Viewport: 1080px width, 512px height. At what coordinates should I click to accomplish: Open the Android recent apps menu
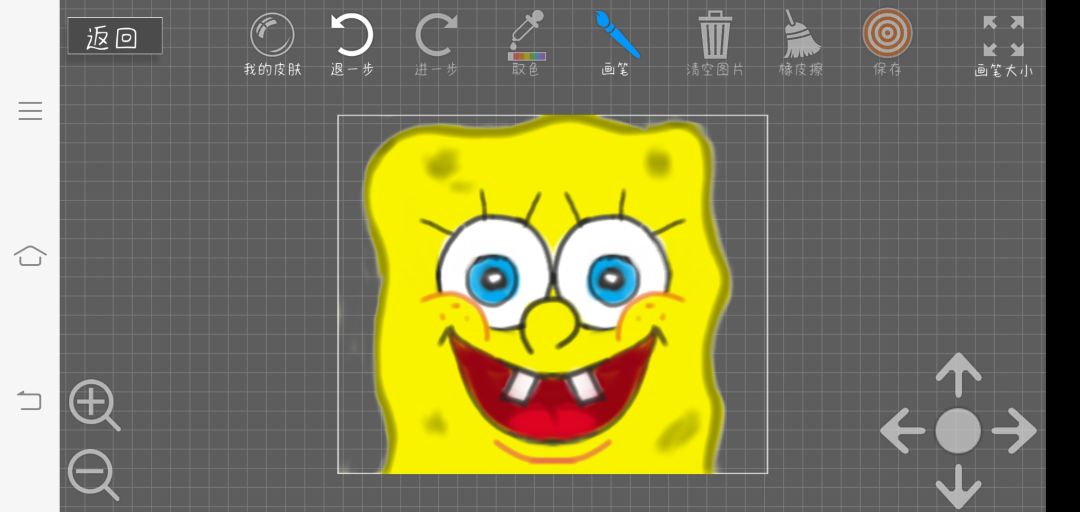click(x=30, y=111)
